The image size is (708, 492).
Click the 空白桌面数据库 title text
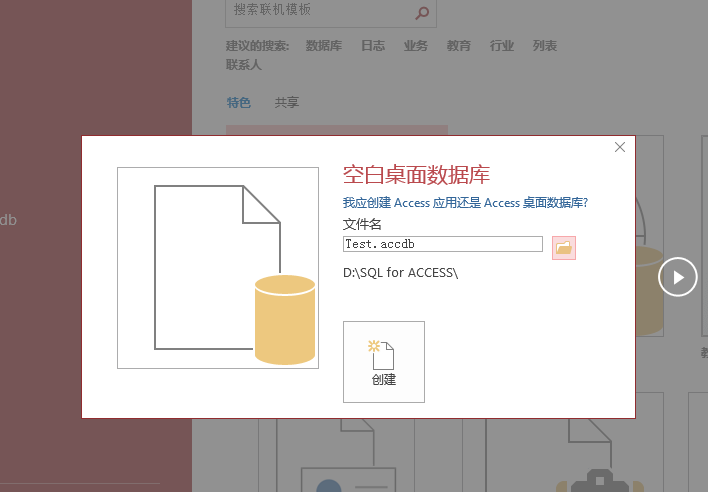point(416,175)
